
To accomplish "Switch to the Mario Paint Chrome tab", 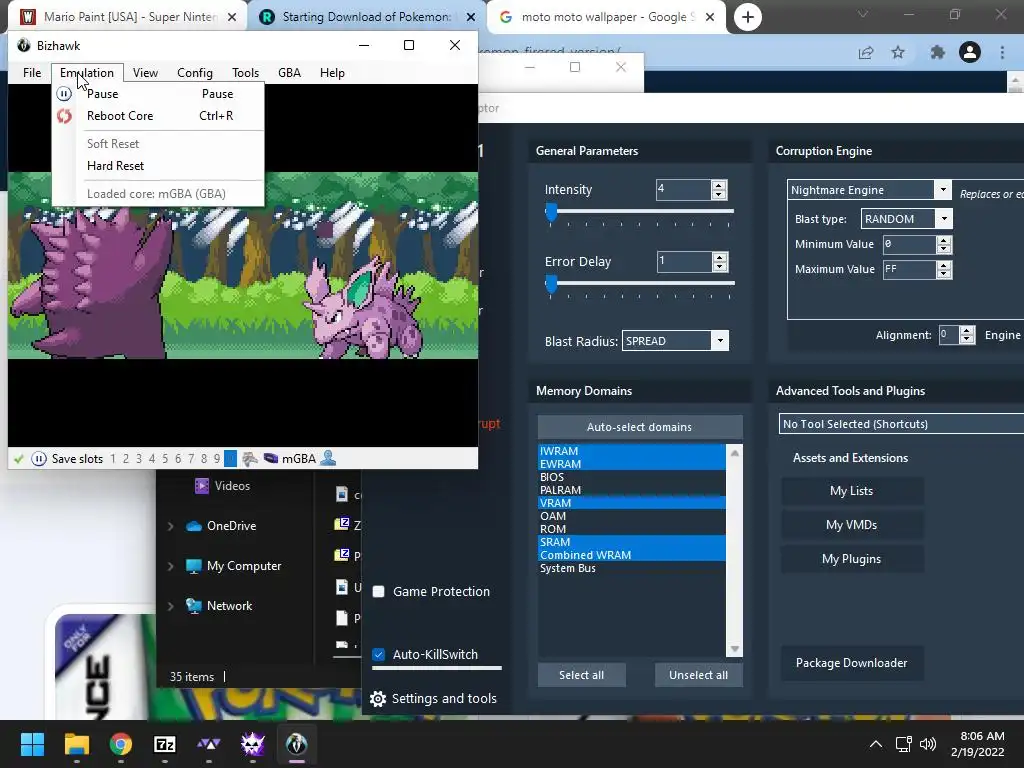I will [x=129, y=17].
